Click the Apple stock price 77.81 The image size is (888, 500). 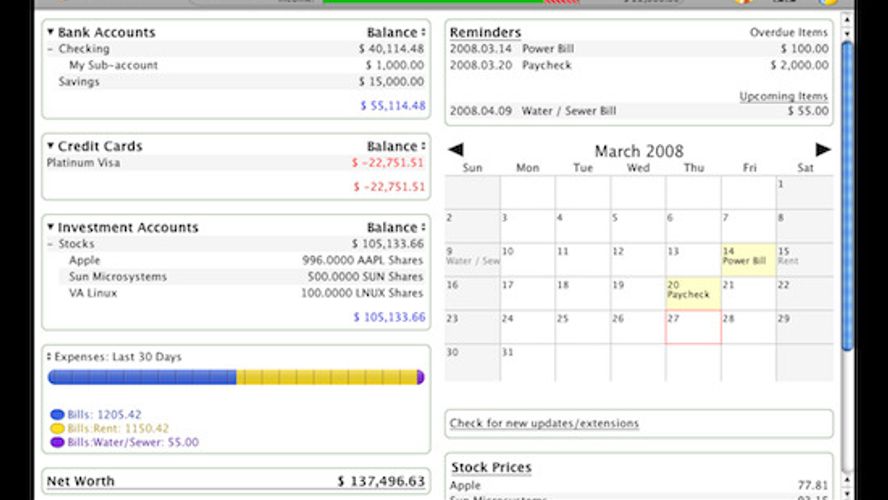813,485
